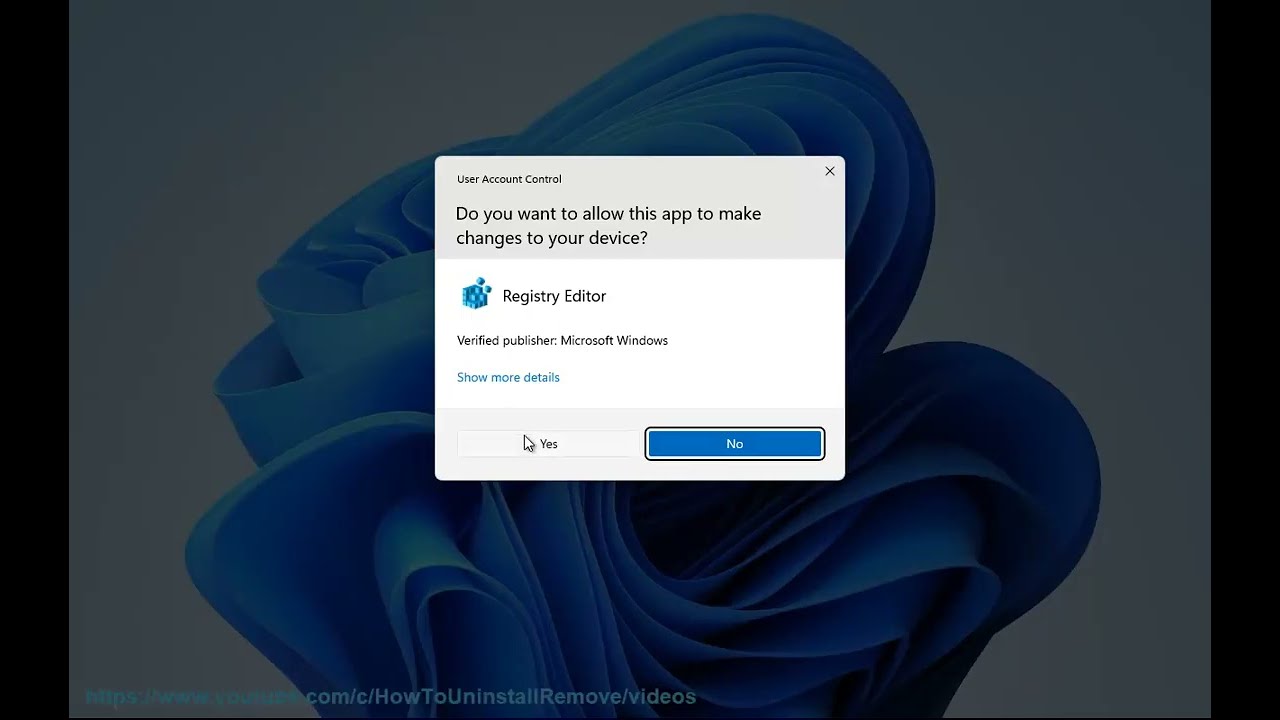Click the allow this app question heading
The height and width of the screenshot is (720, 1280).
pos(608,226)
